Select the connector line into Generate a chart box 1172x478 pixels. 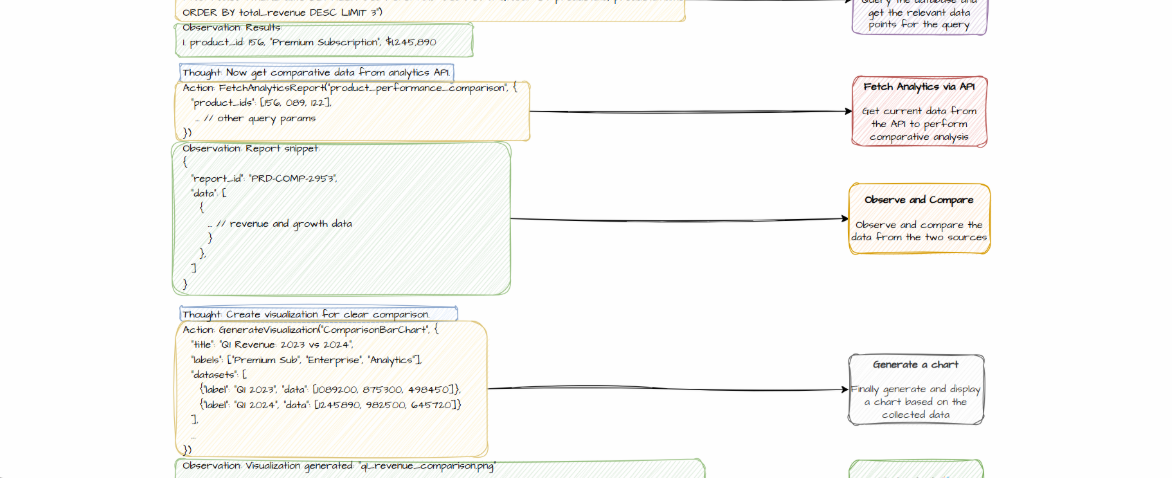click(667, 389)
